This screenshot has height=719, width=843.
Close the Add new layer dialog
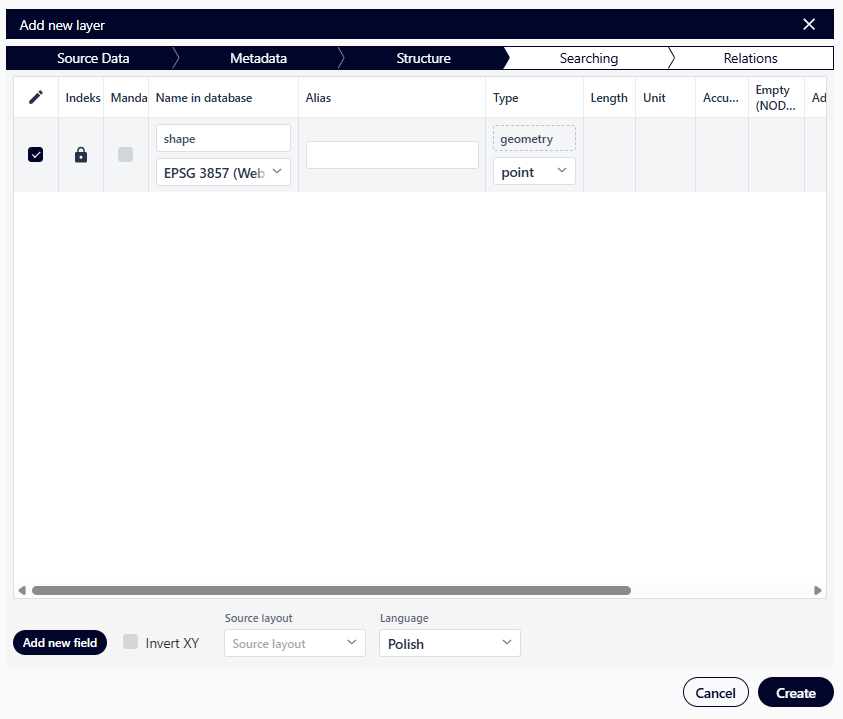coord(809,24)
